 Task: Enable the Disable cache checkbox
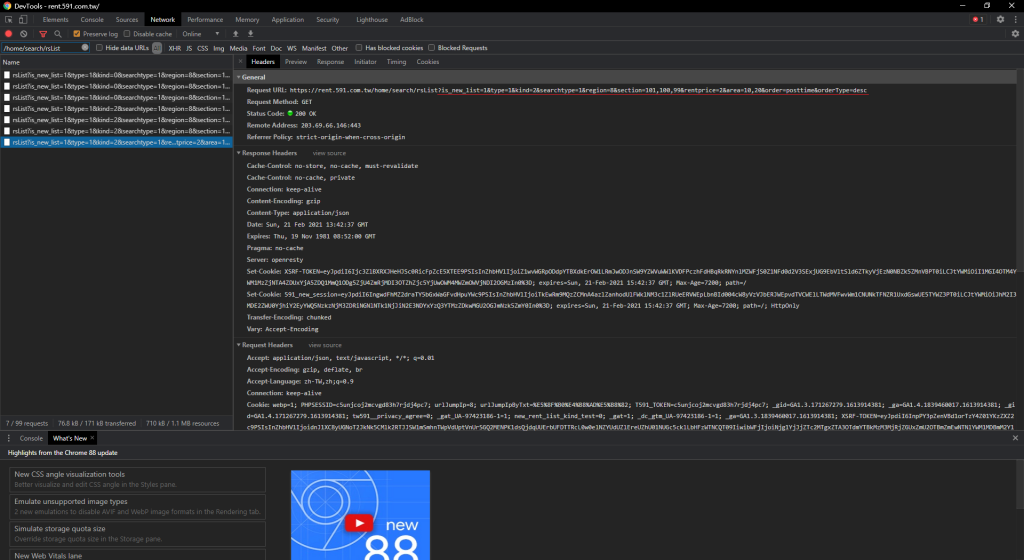click(127, 34)
